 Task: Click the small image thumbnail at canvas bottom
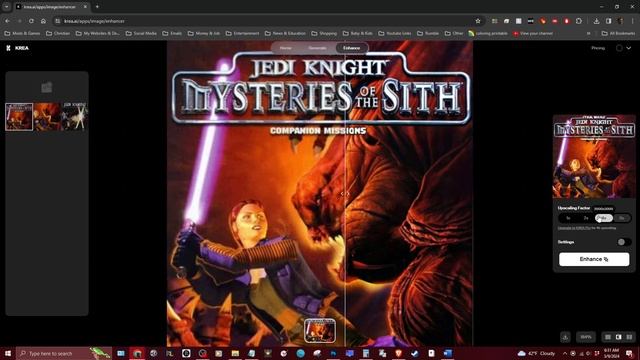tap(320, 331)
